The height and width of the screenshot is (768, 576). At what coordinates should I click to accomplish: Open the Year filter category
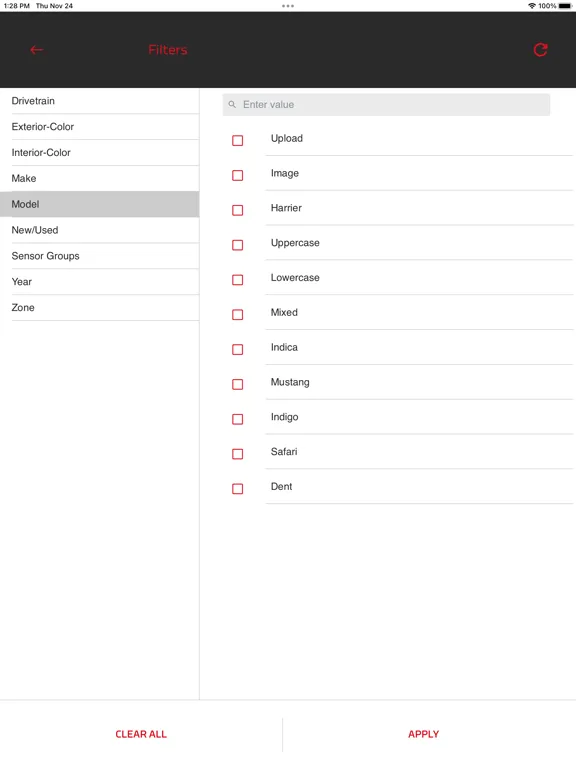tap(99, 282)
